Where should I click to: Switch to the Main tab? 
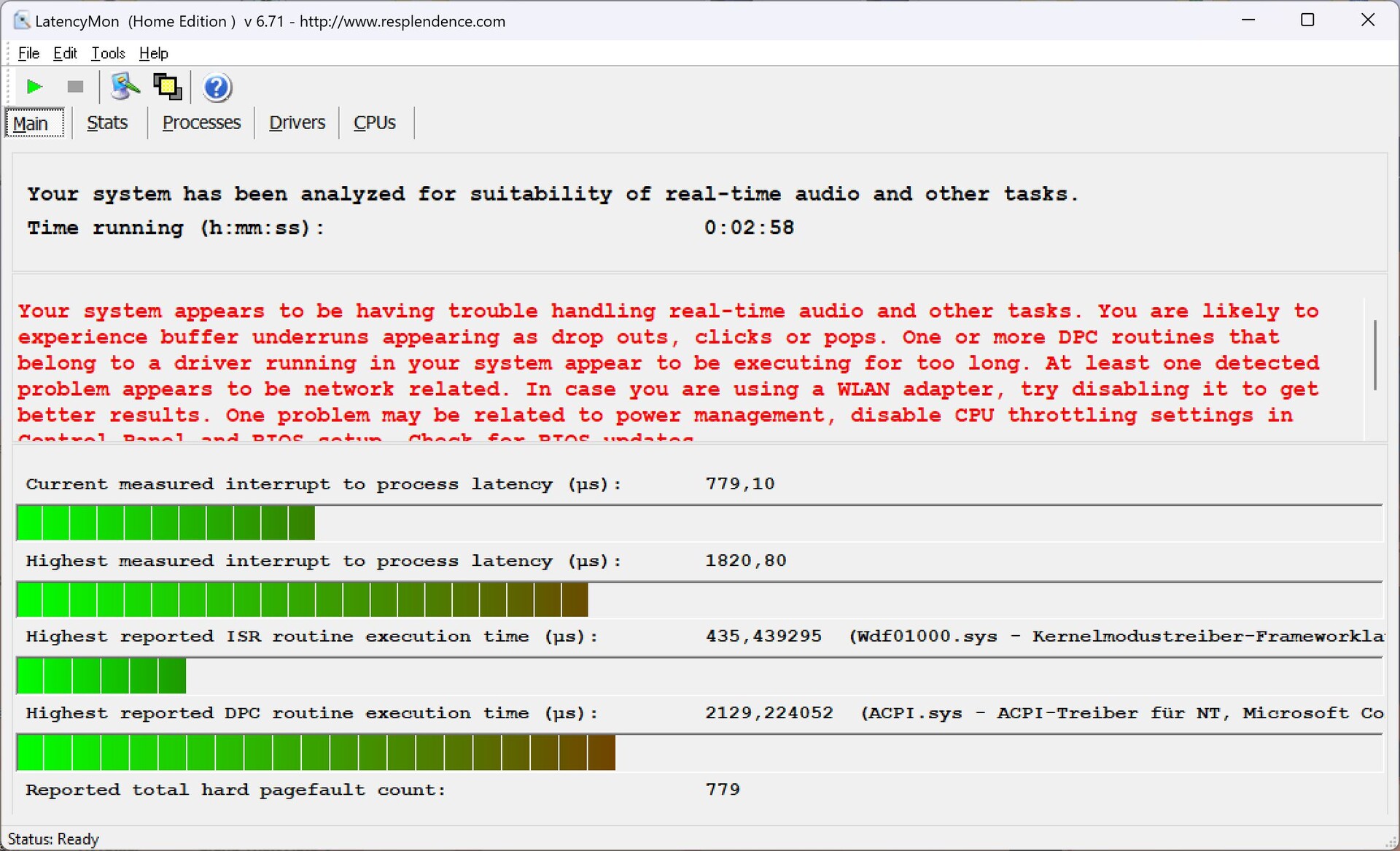[31, 123]
